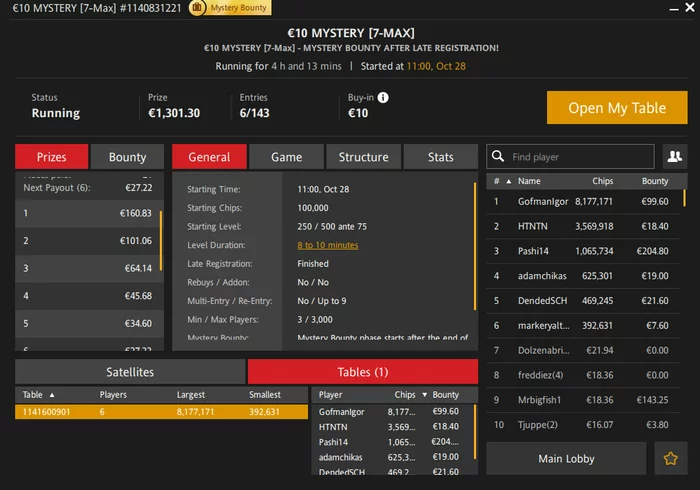The image size is (700, 490).
Task: Select player GofmanIgor in ranking list
Action: 583,201
